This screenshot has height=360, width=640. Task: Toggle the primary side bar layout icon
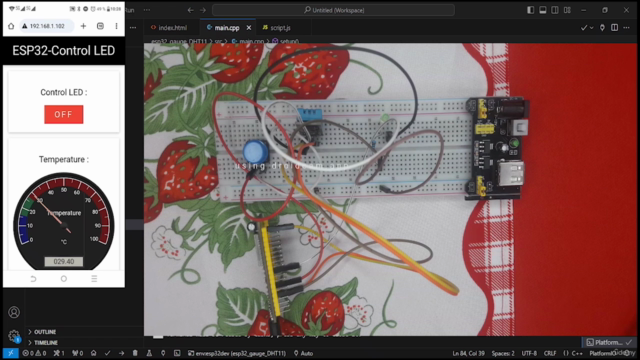tap(531, 10)
